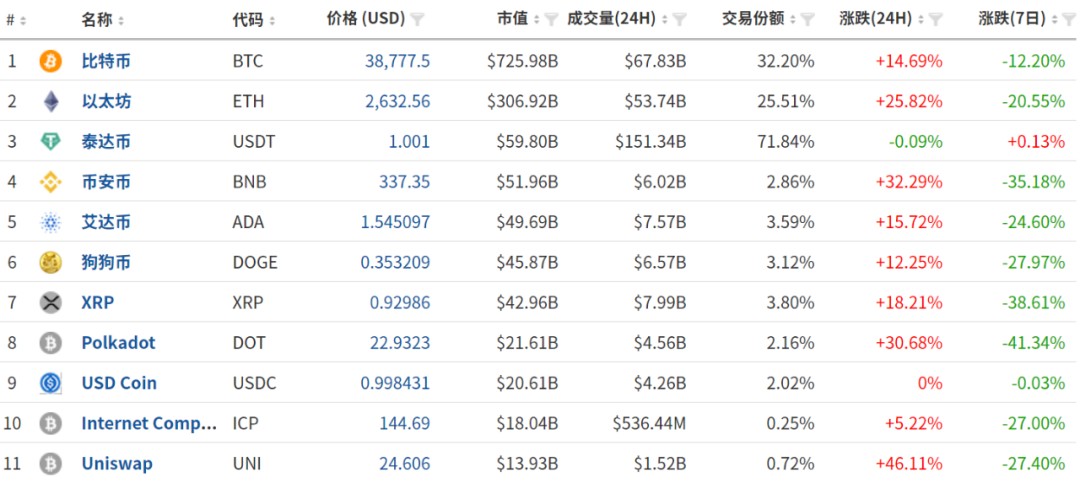
Task: Click 7-day change -12.20%
Action: (1033, 61)
